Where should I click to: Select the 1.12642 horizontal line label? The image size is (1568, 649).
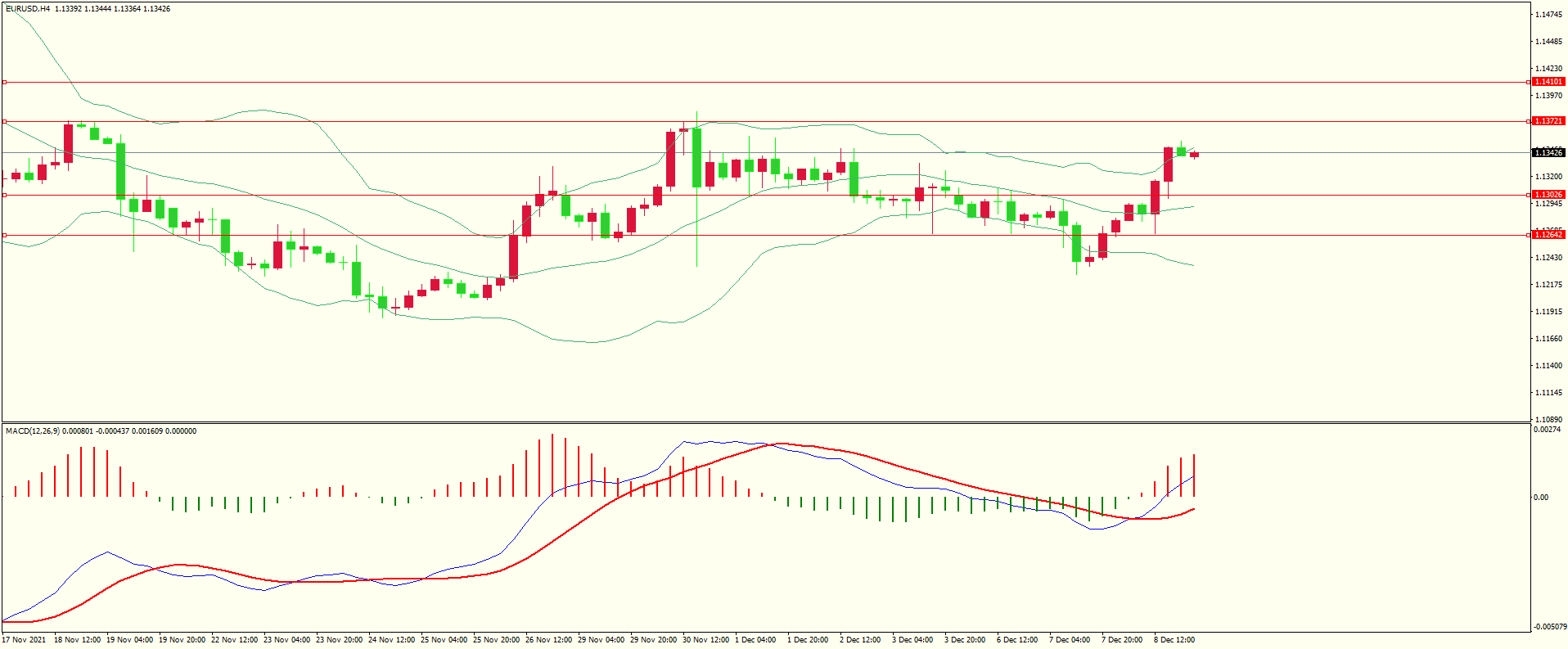[1548, 235]
